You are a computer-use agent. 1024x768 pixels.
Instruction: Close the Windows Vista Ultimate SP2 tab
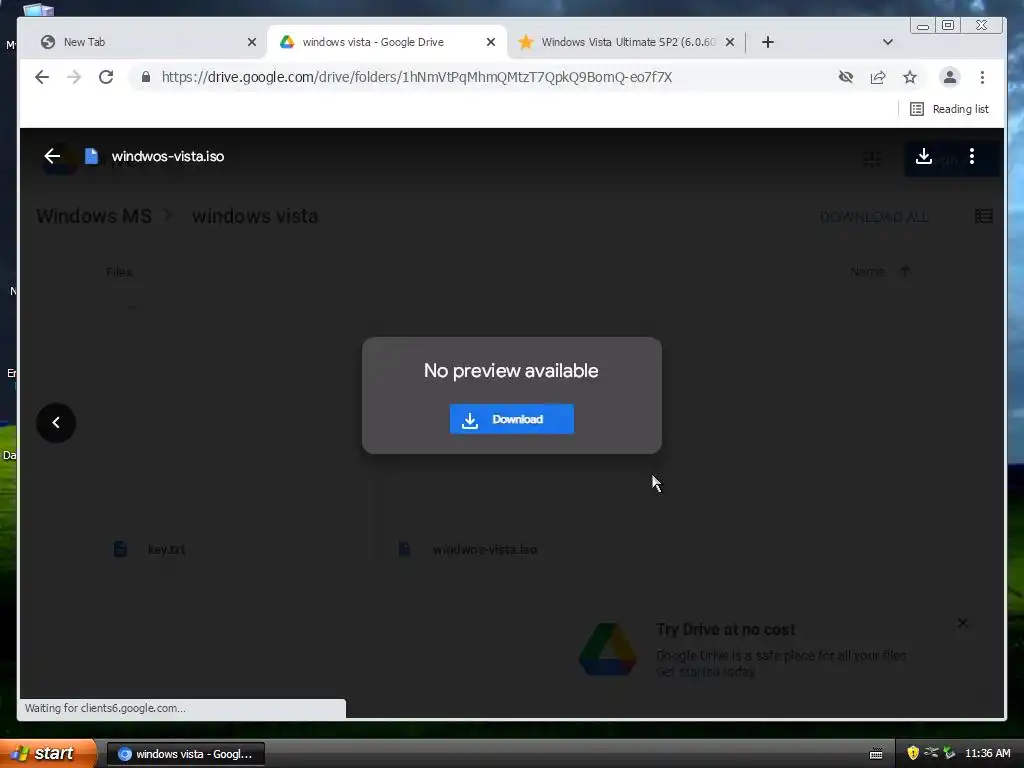click(x=730, y=42)
